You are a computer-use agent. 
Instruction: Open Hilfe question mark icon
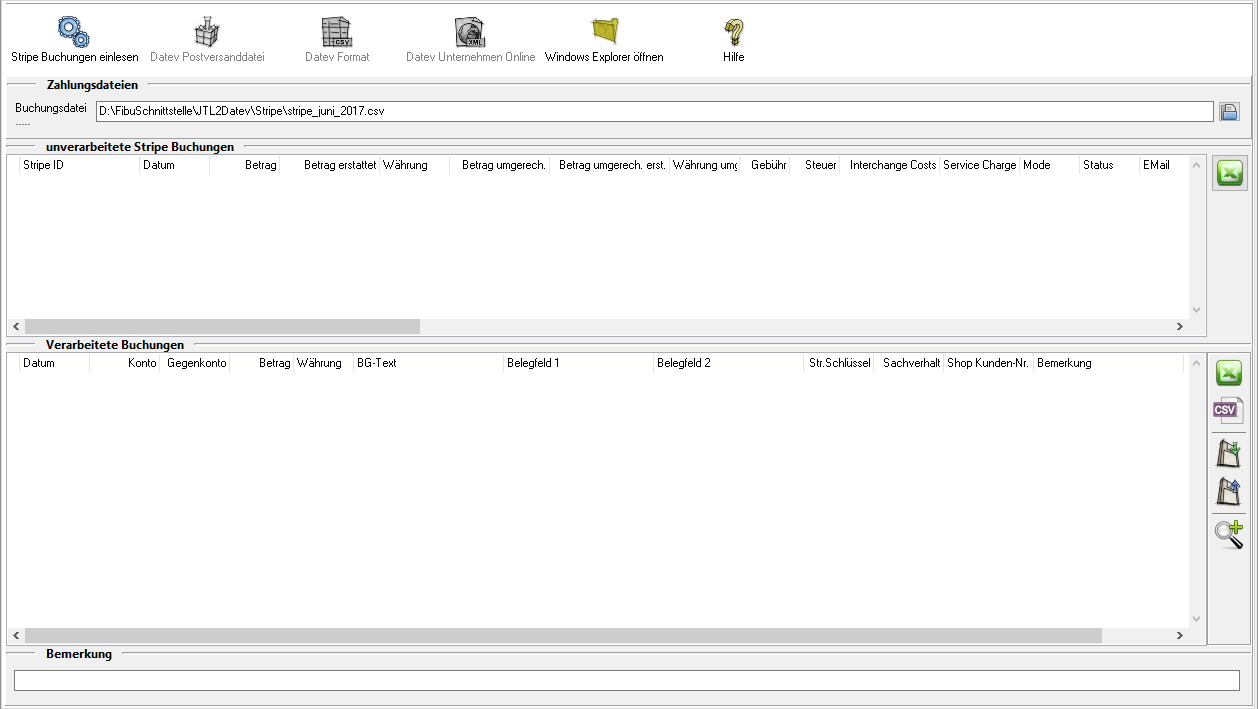click(x=734, y=32)
